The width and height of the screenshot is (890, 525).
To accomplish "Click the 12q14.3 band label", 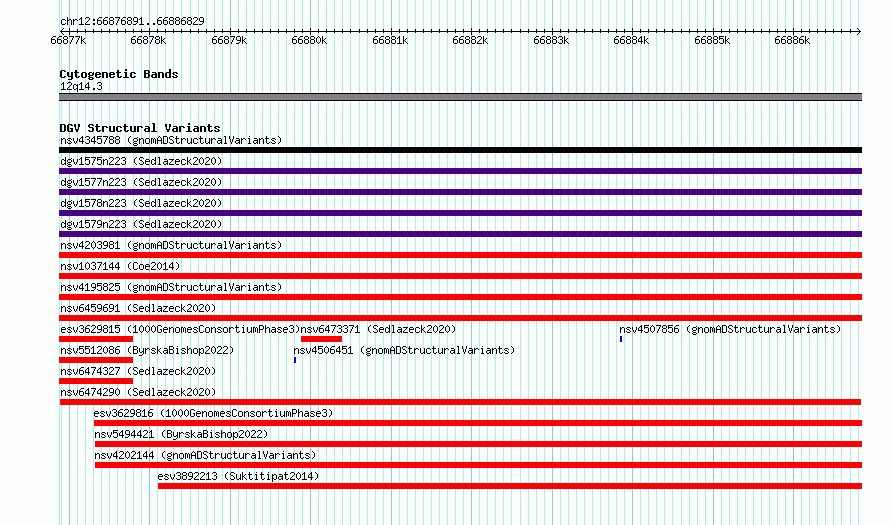I will coord(81,86).
